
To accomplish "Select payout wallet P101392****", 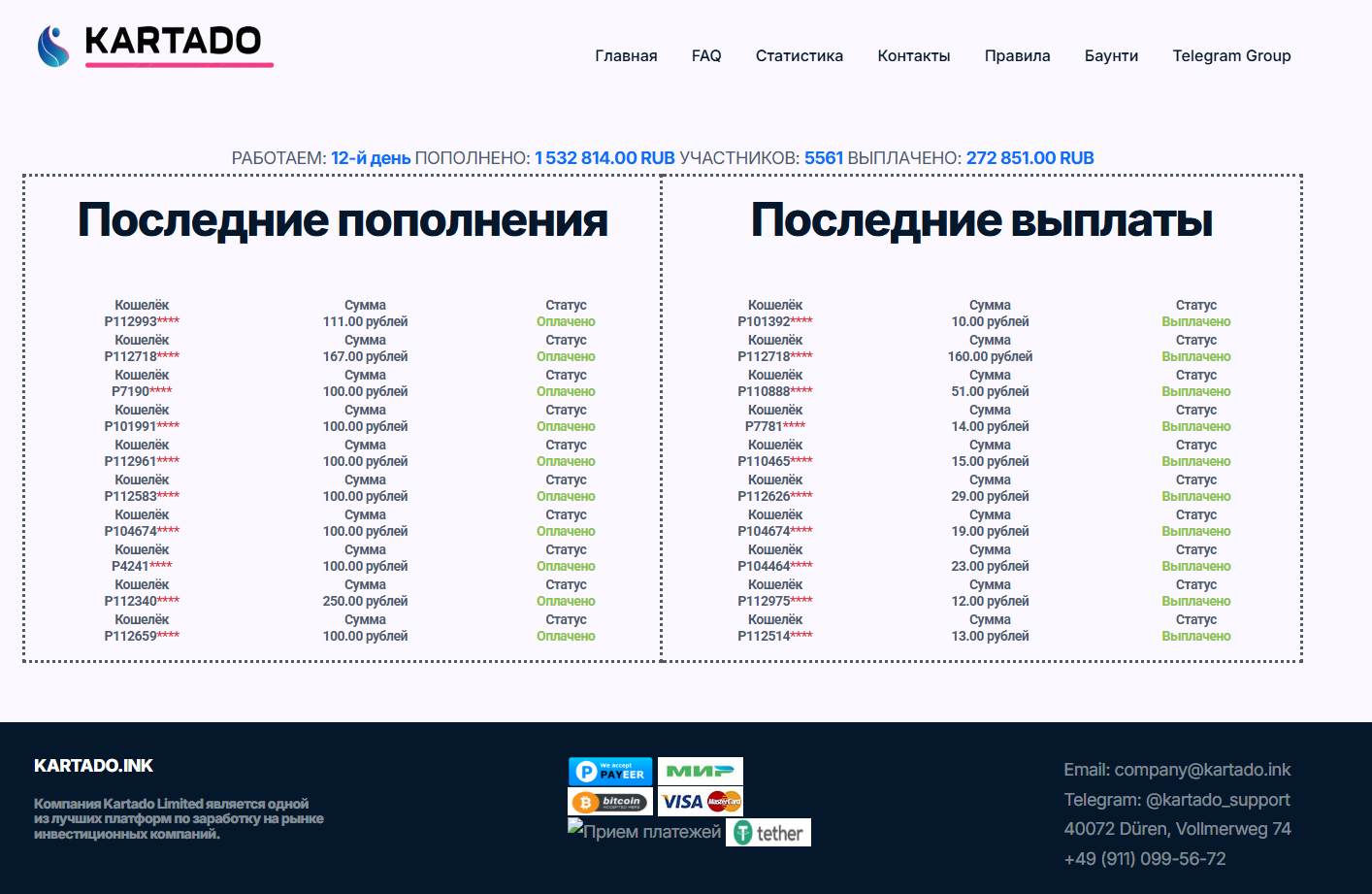I will 775,321.
